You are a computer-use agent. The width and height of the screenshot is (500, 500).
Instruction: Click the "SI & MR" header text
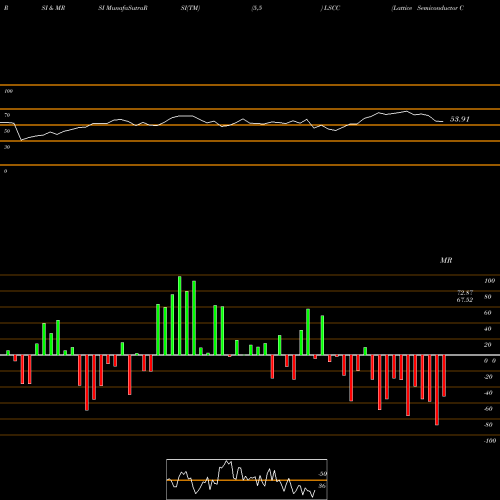(53, 8)
